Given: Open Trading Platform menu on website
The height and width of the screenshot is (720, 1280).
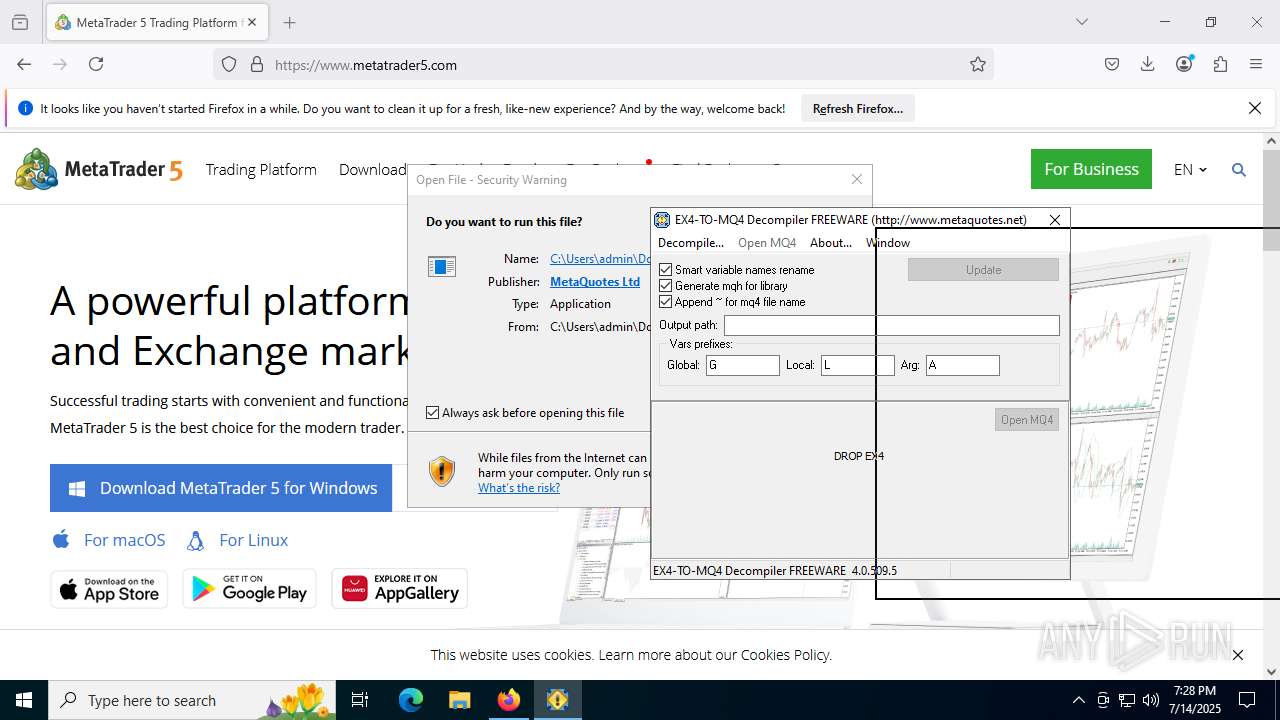Looking at the screenshot, I should (x=261, y=170).
